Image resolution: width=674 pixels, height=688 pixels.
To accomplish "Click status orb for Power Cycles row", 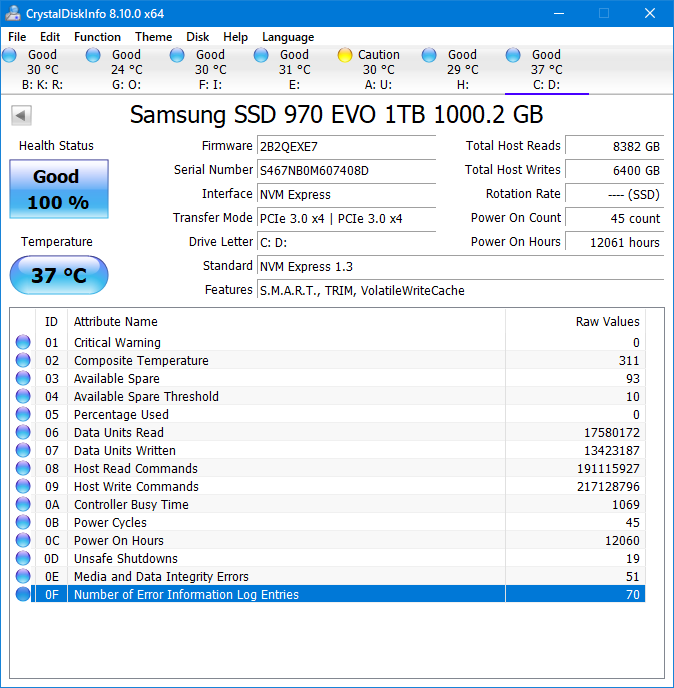I will [23, 522].
